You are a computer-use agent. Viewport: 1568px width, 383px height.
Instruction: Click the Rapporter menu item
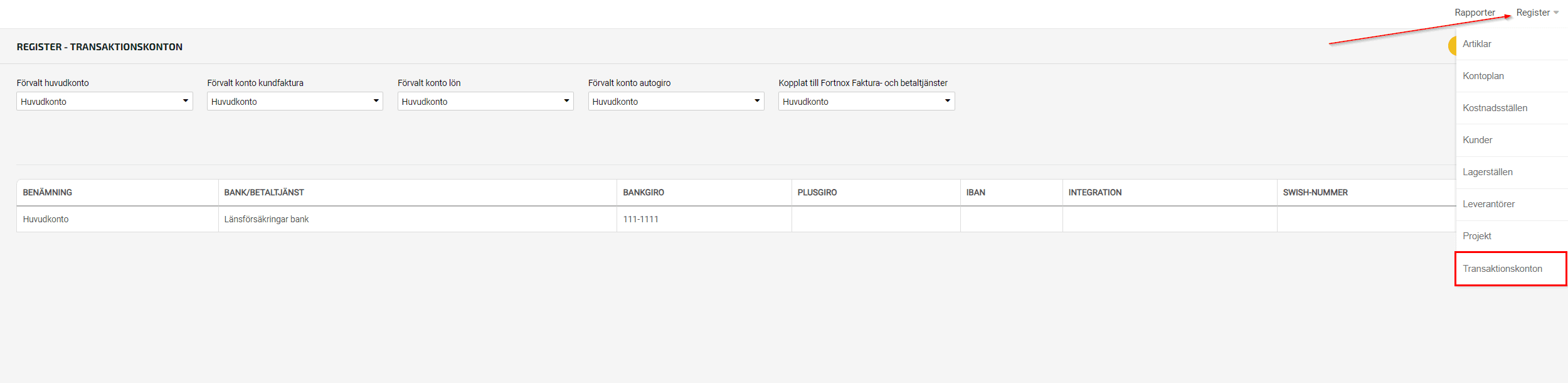click(x=1475, y=13)
